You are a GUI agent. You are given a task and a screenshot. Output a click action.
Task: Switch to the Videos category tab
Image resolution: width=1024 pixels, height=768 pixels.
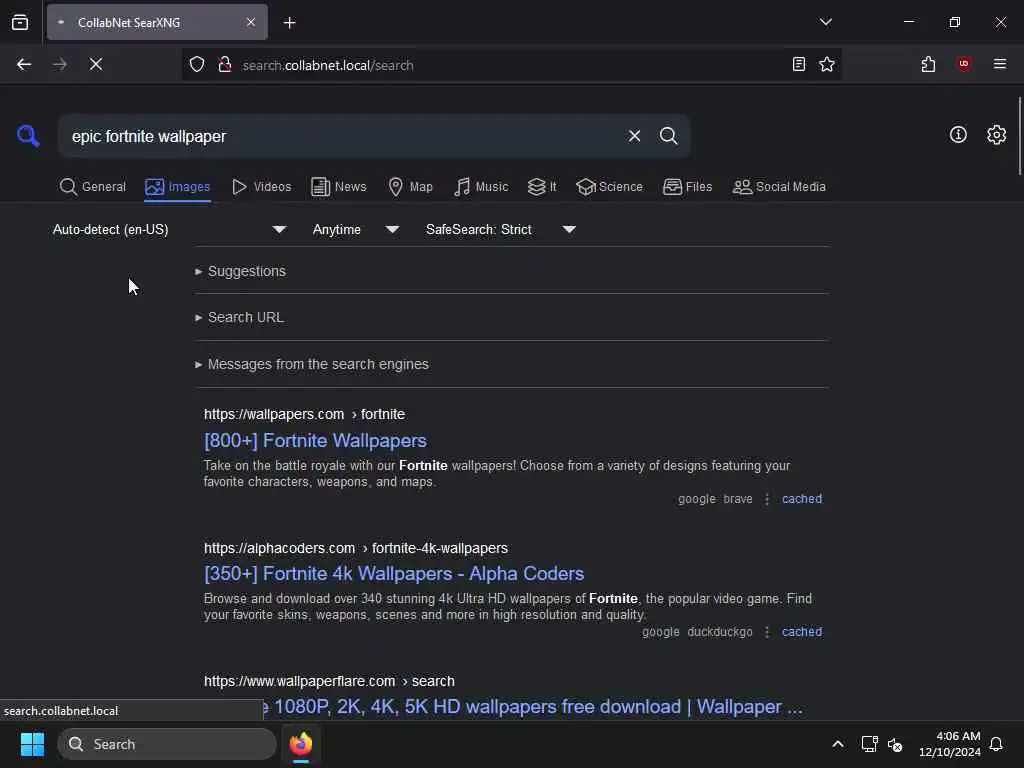tap(261, 187)
